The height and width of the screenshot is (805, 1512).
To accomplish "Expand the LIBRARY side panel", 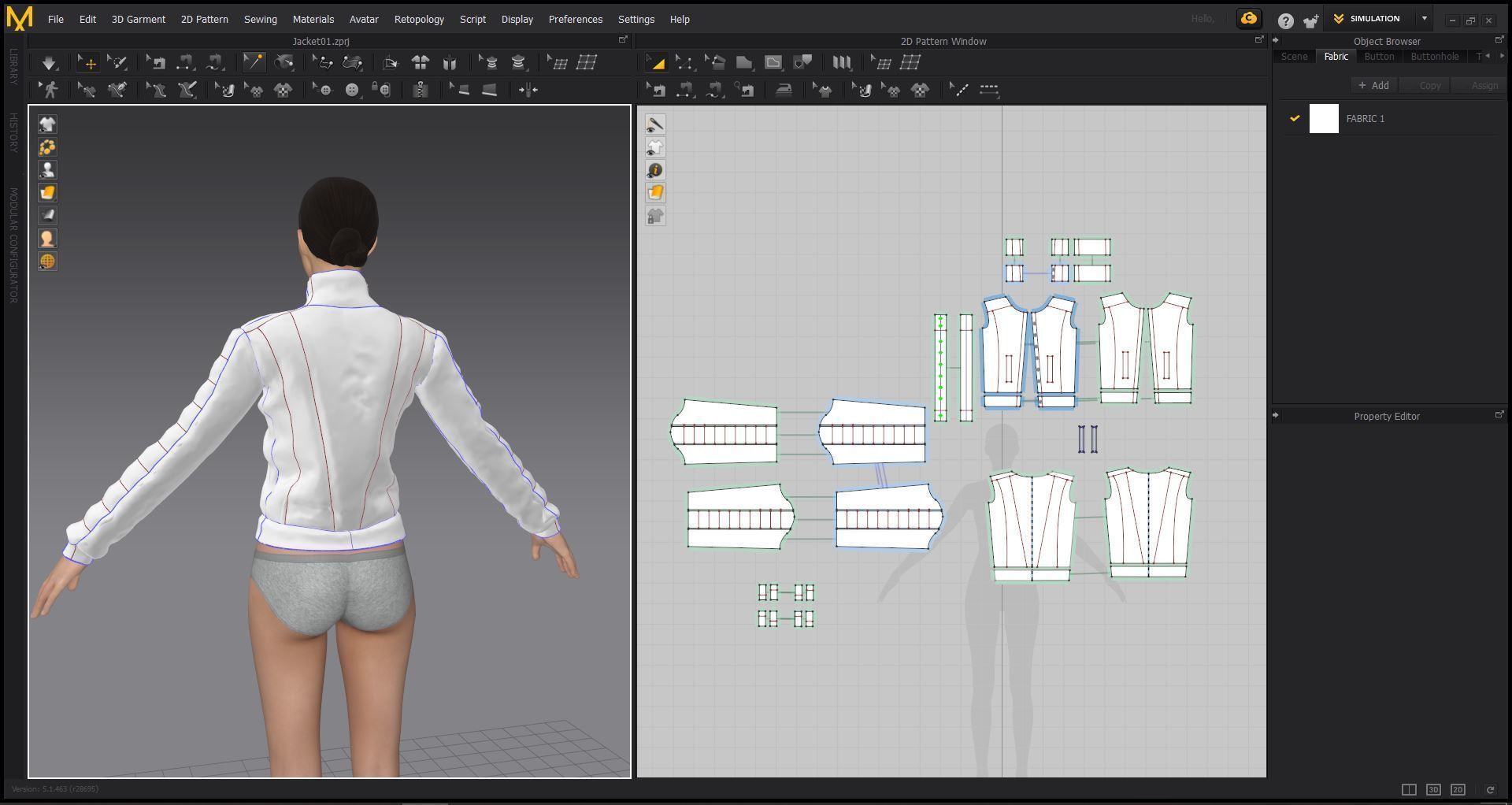I will click(x=13, y=66).
